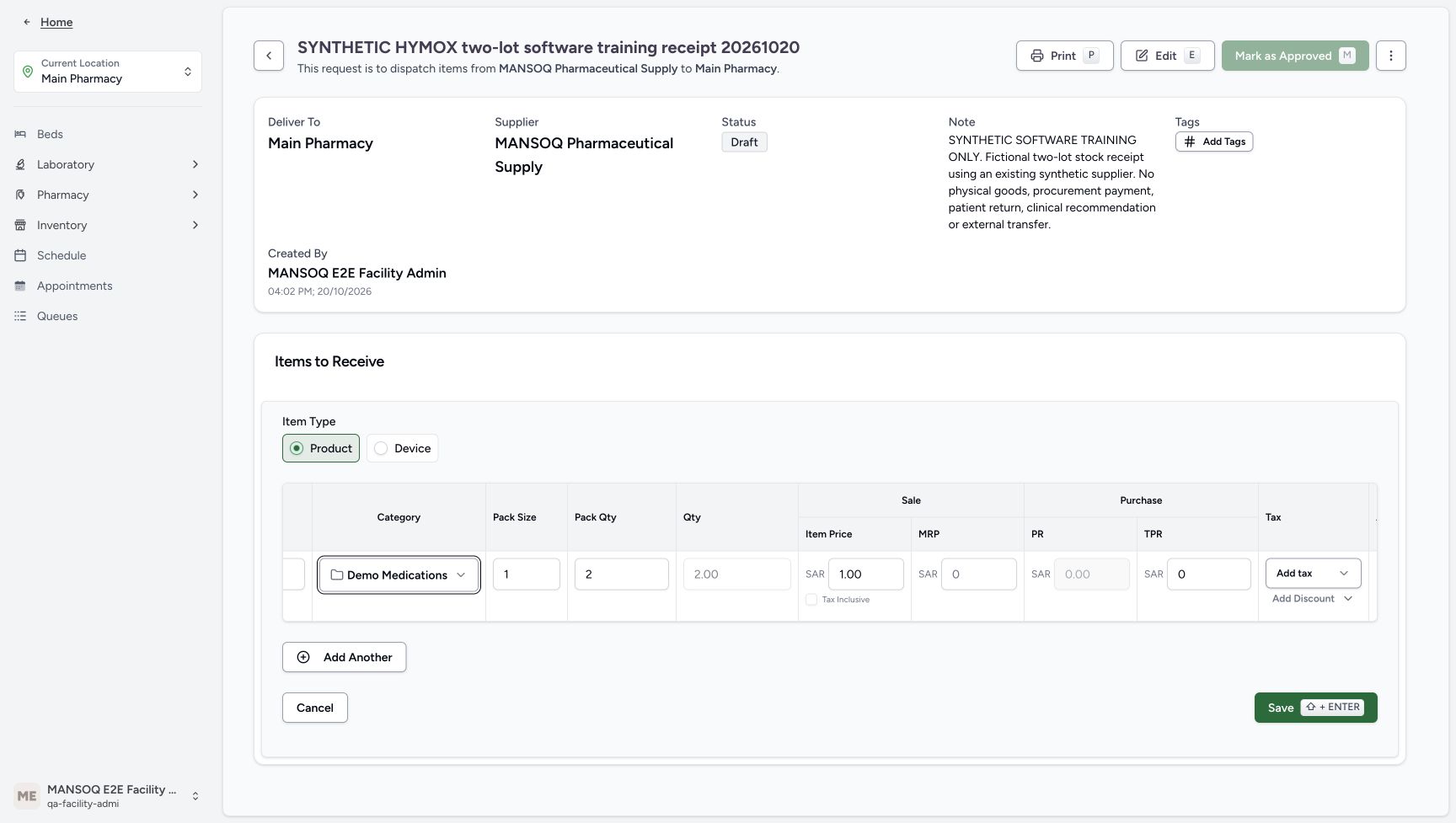1456x823 pixels.
Task: Open the Current Location selector
Action: click(108, 72)
